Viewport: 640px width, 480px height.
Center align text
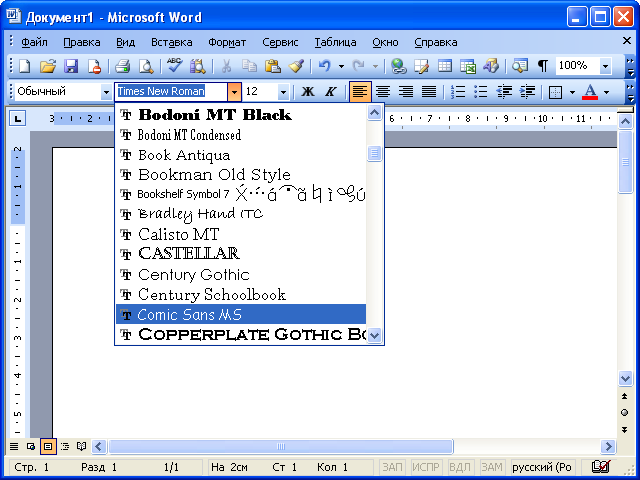(382, 91)
